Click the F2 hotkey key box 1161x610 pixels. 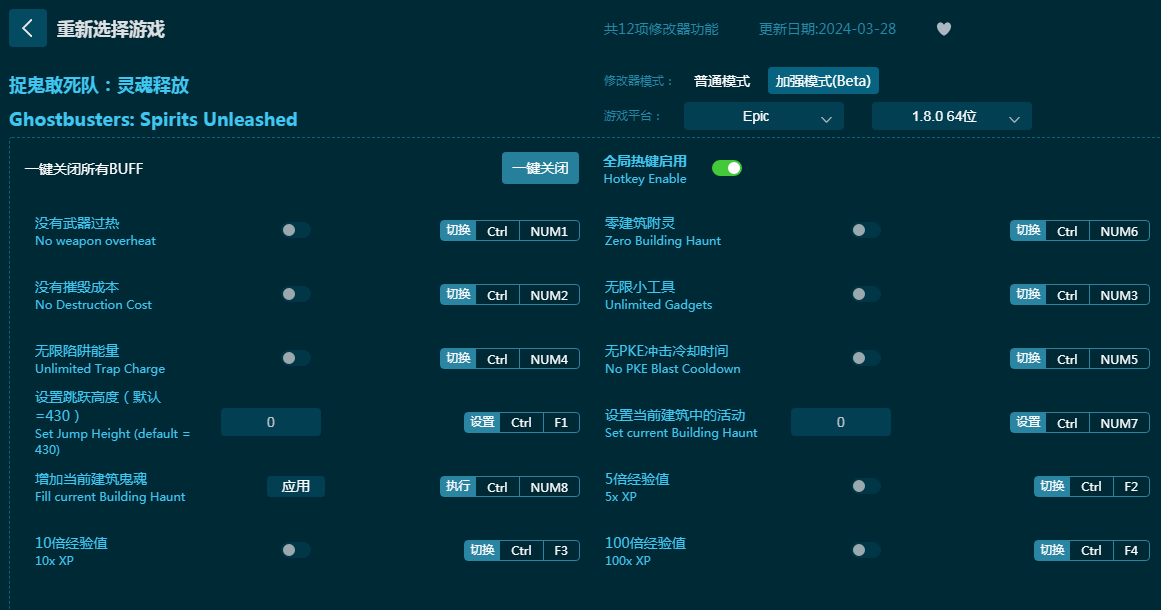pyautogui.click(x=1131, y=486)
